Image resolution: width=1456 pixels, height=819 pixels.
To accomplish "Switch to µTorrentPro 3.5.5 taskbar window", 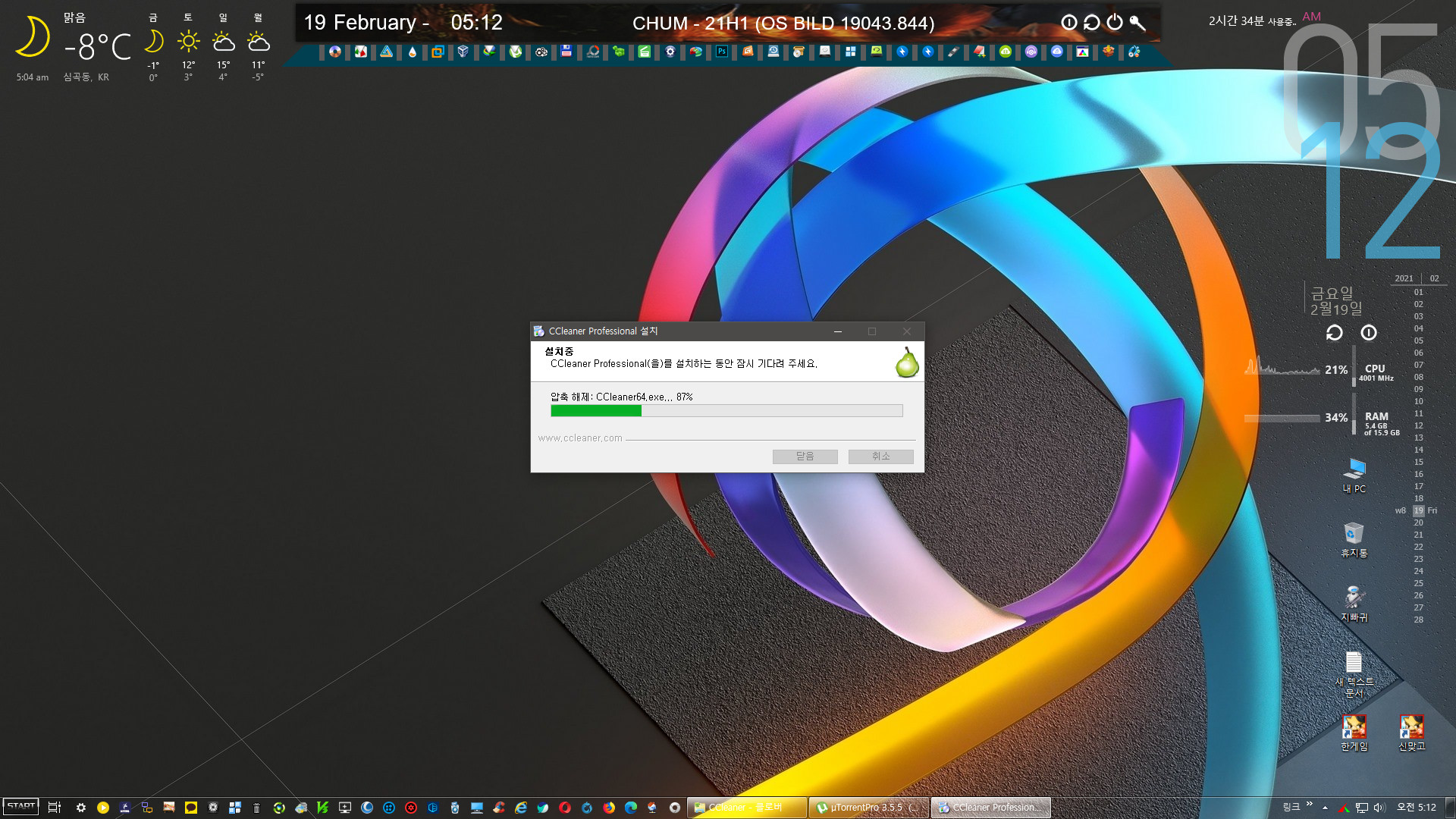I will point(869,808).
